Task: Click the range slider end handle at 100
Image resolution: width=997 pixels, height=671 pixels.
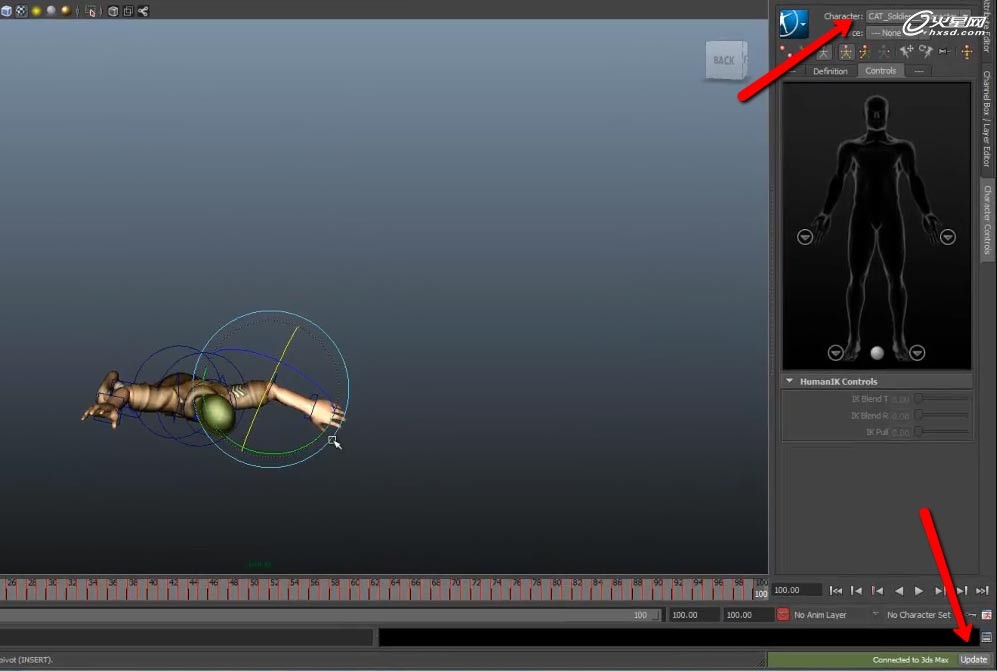Action: pos(656,615)
